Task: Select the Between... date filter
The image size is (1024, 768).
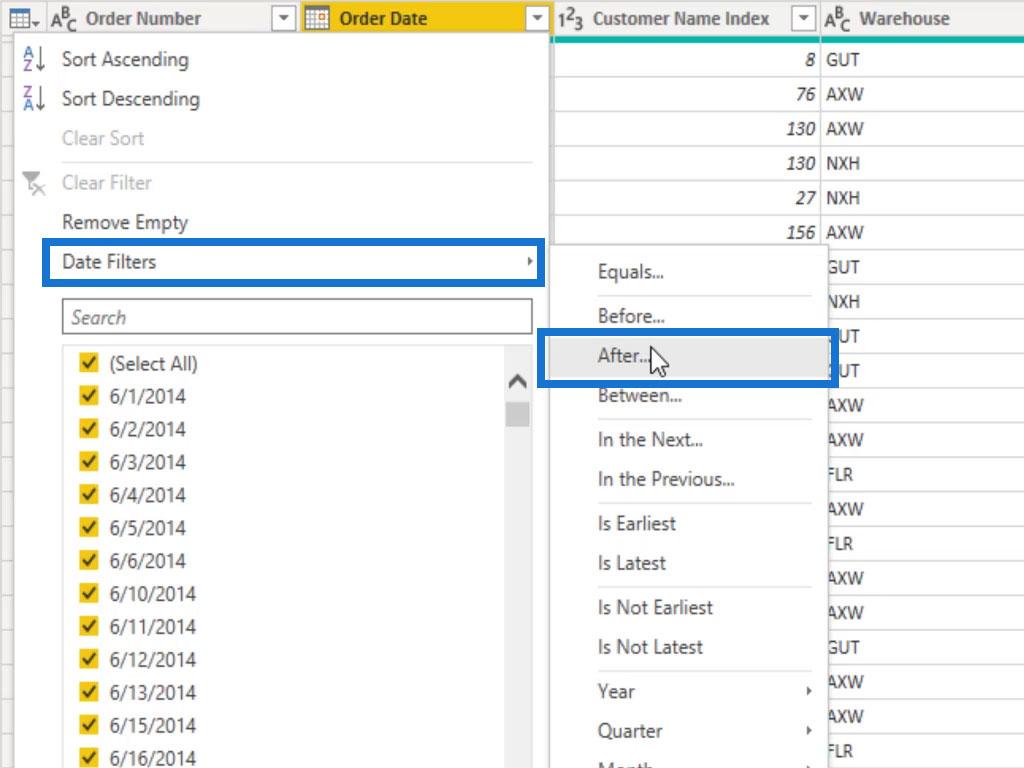Action: 639,395
